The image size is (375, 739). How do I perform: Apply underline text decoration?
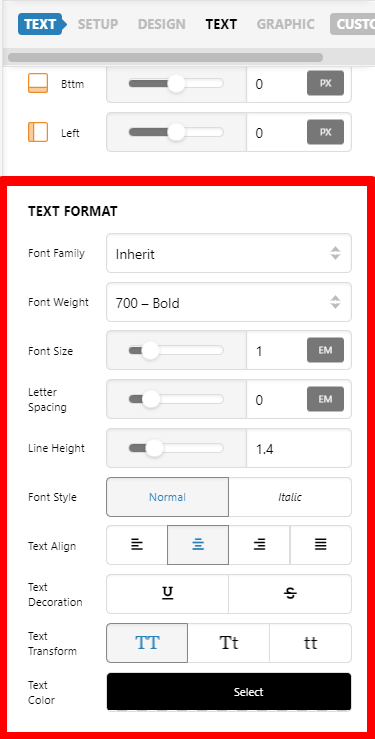[x=168, y=594]
